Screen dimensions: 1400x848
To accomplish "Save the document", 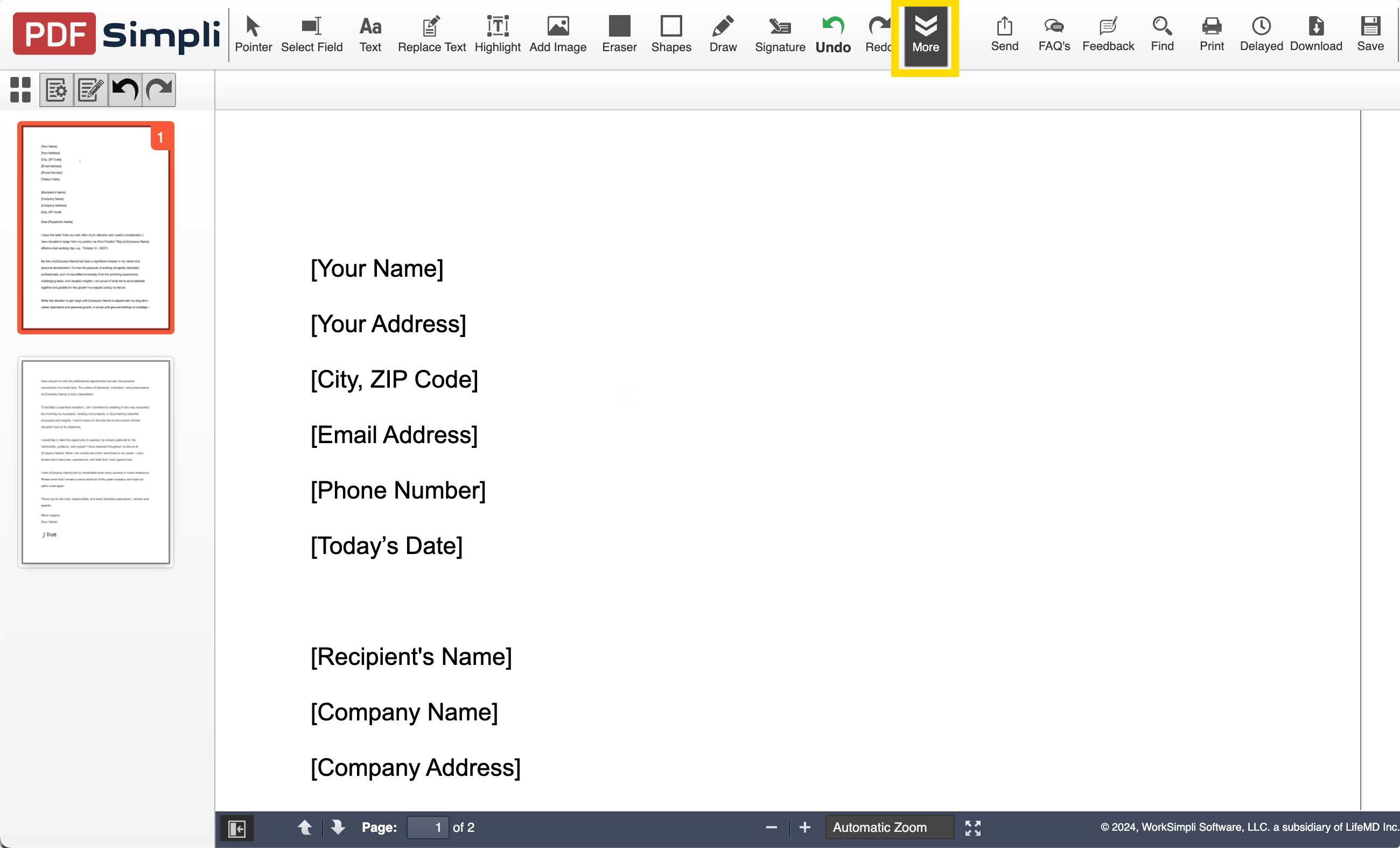I will coord(1369,34).
